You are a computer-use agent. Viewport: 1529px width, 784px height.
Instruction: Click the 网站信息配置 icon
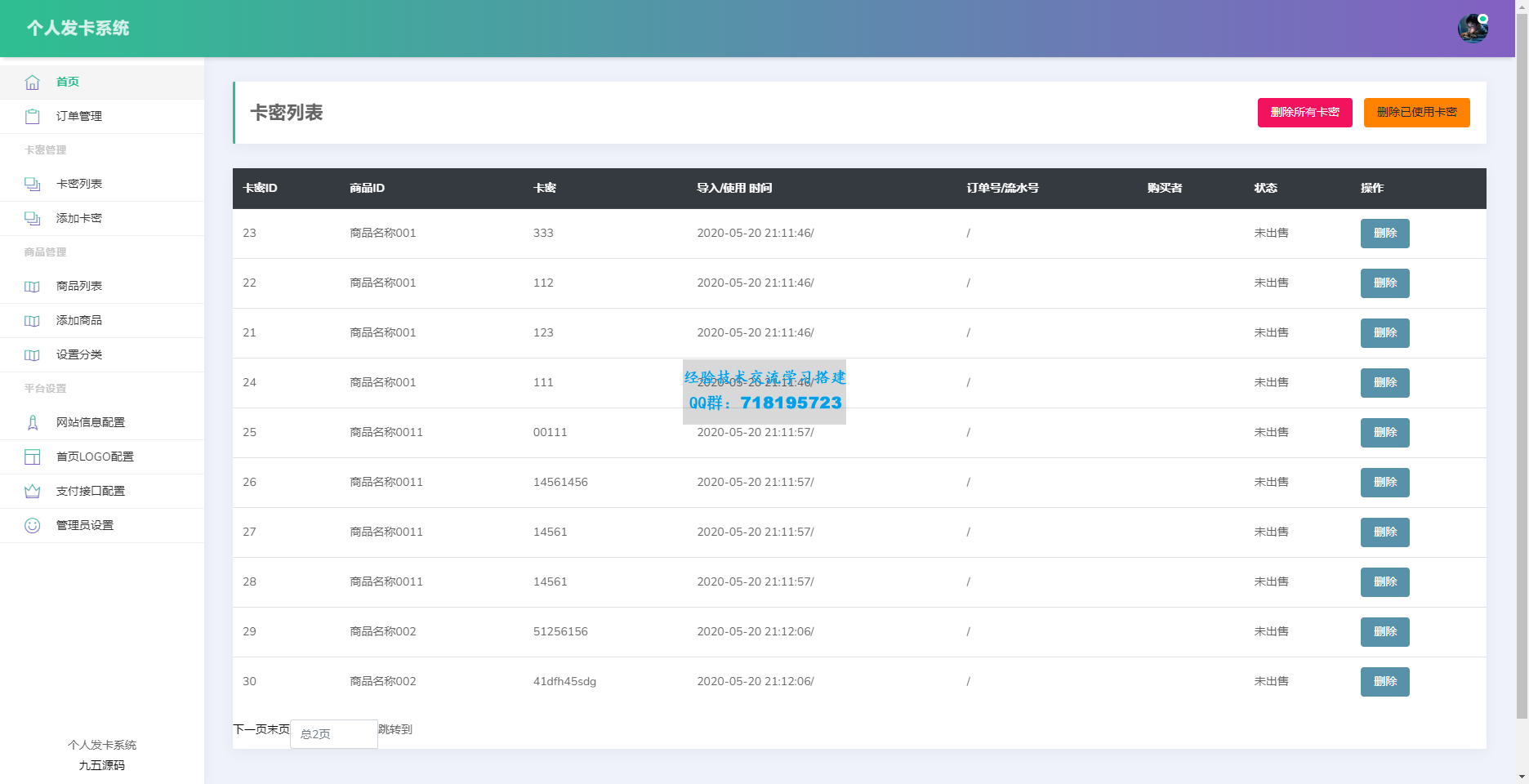[x=32, y=423]
